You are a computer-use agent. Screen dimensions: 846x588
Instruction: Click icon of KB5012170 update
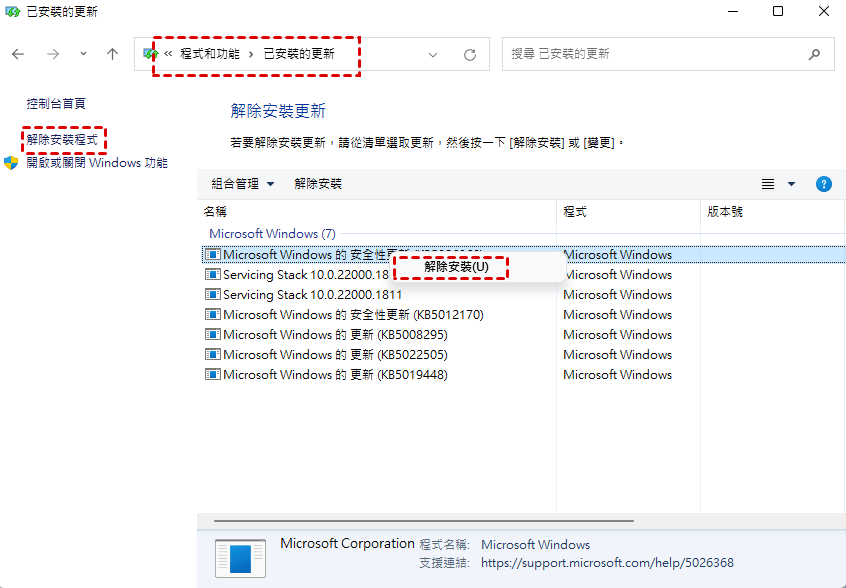point(213,314)
